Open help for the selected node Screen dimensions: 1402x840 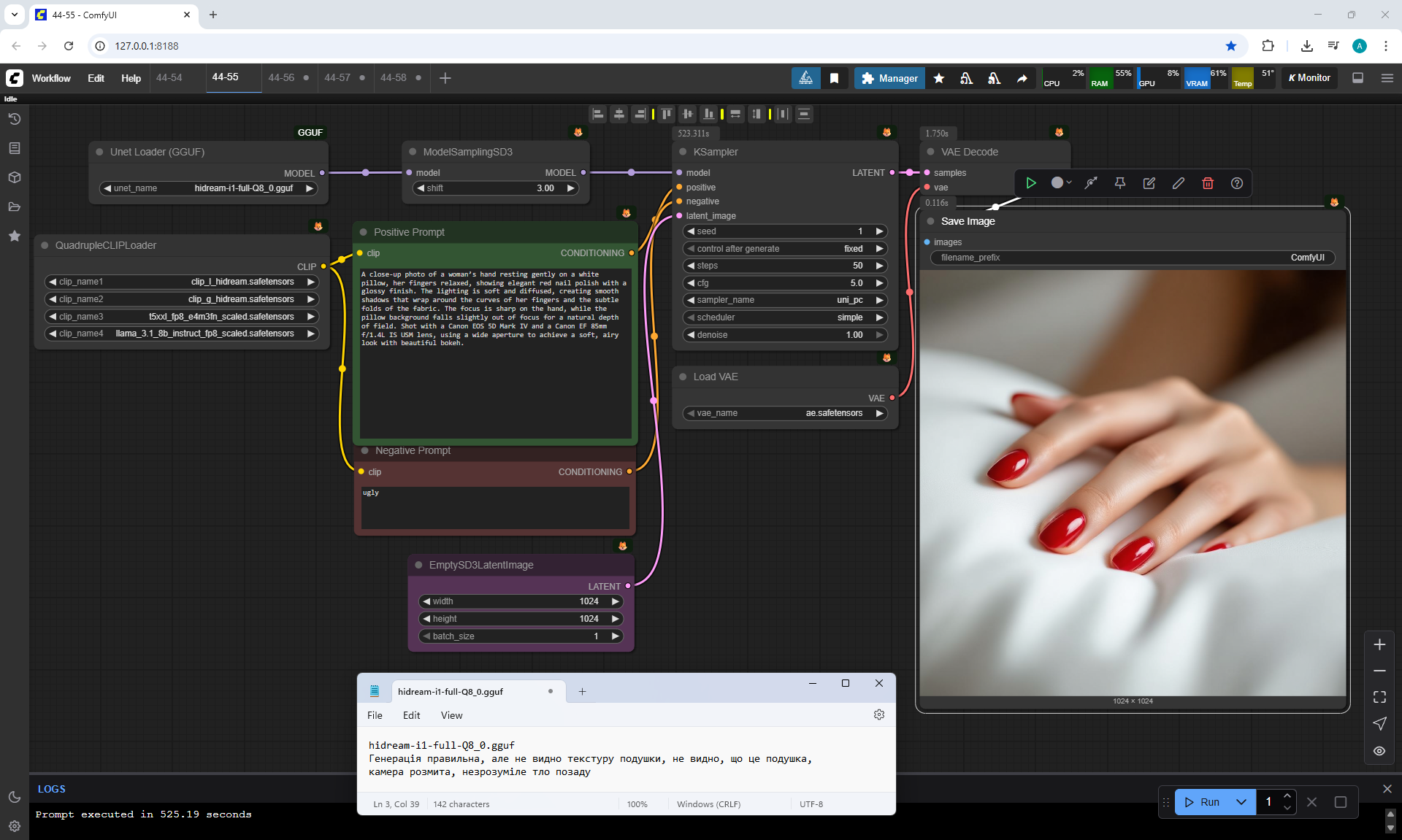coord(1236,183)
